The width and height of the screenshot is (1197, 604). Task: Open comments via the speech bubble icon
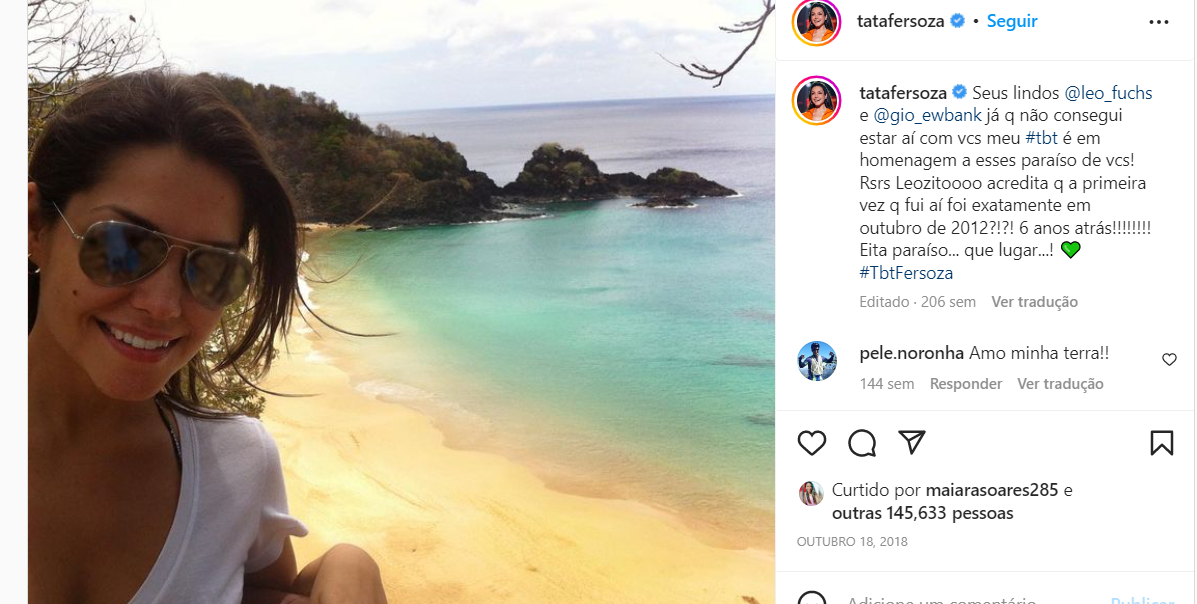coord(861,442)
